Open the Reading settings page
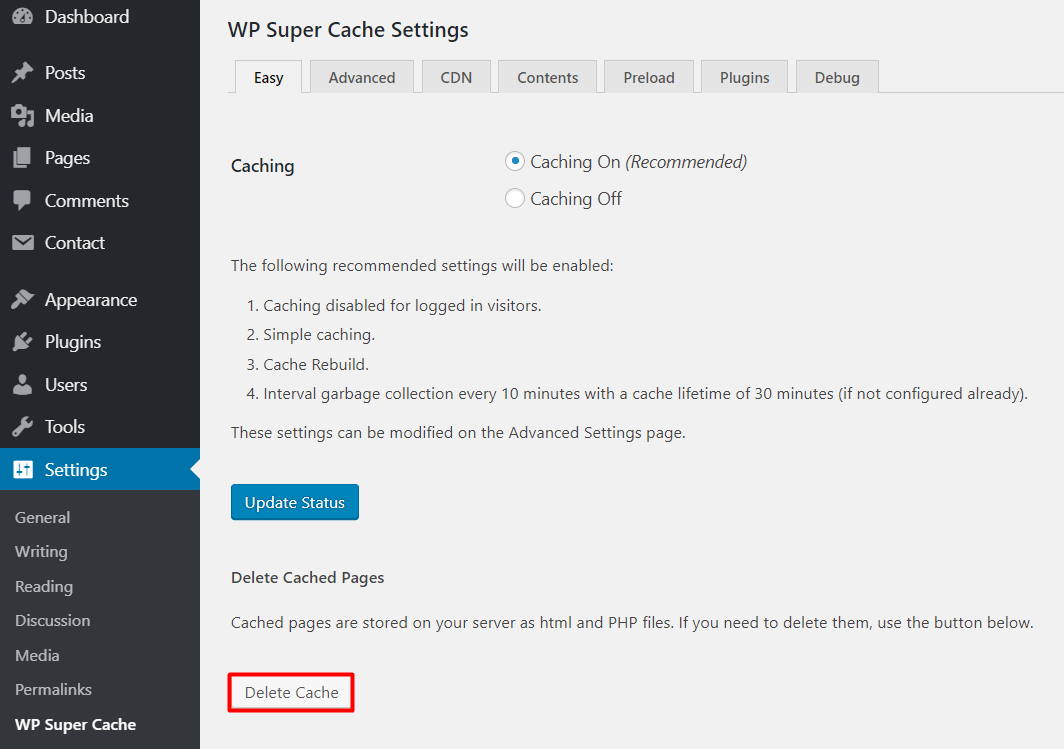This screenshot has width=1064, height=749. pyautogui.click(x=43, y=586)
